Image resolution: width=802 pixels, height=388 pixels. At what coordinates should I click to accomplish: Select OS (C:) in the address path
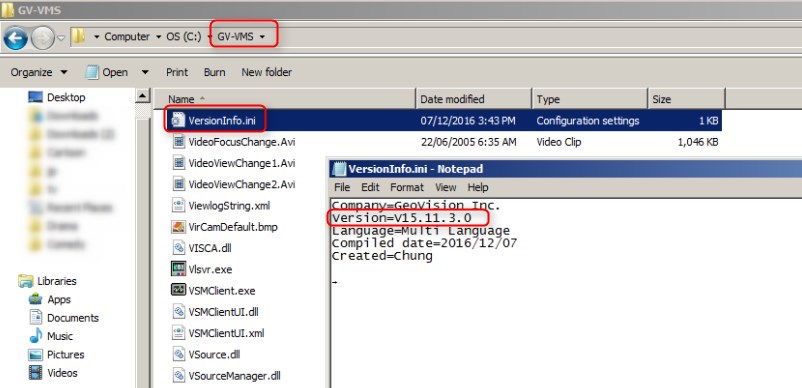point(184,37)
